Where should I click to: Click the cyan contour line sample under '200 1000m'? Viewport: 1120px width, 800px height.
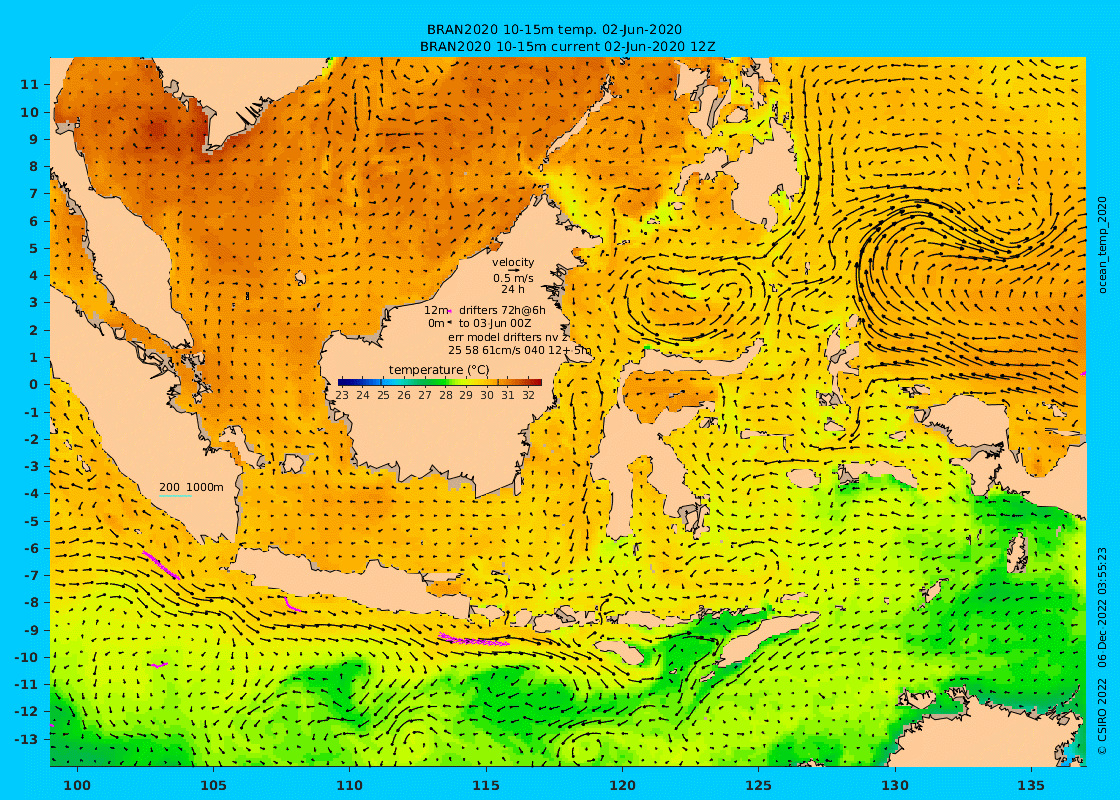pyautogui.click(x=176, y=496)
